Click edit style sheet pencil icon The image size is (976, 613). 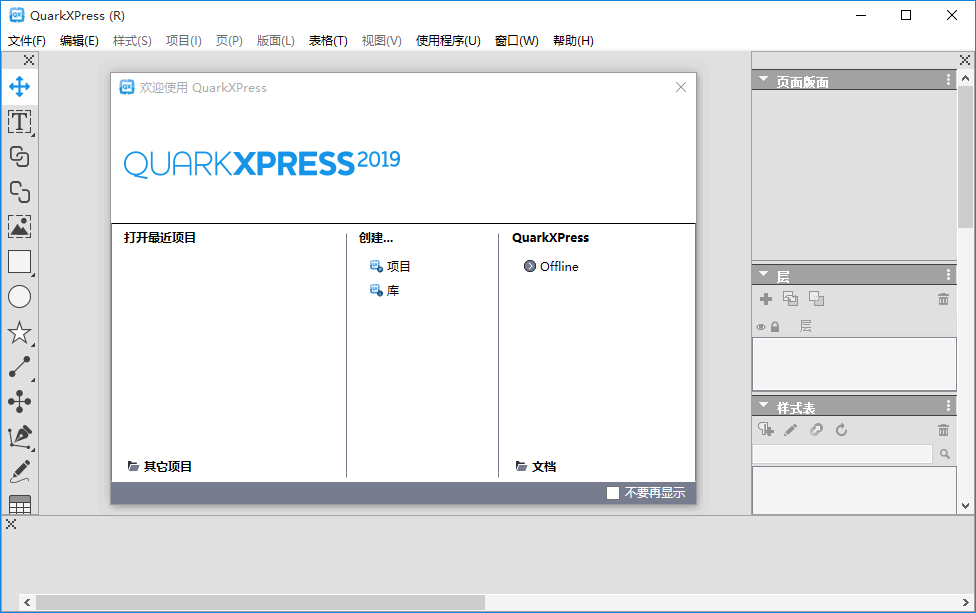coord(791,429)
